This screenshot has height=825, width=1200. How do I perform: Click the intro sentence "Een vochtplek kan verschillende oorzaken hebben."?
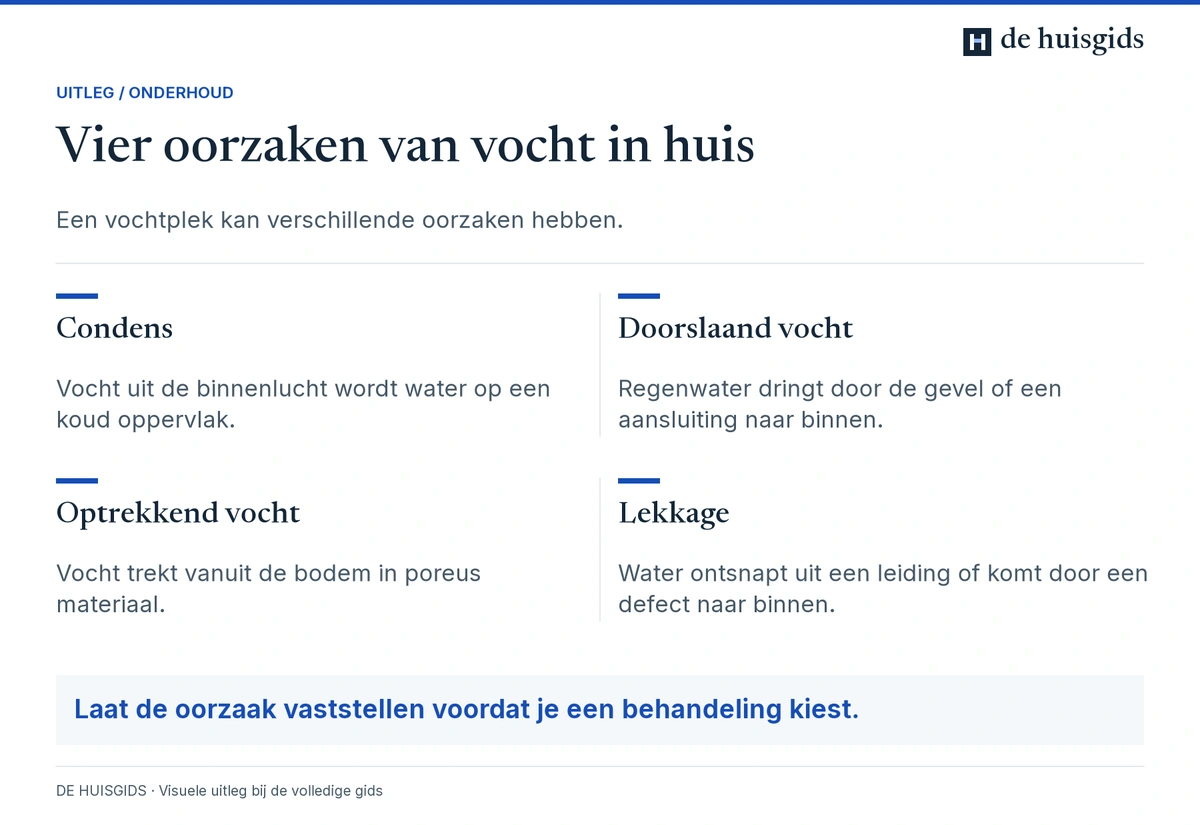click(x=340, y=220)
